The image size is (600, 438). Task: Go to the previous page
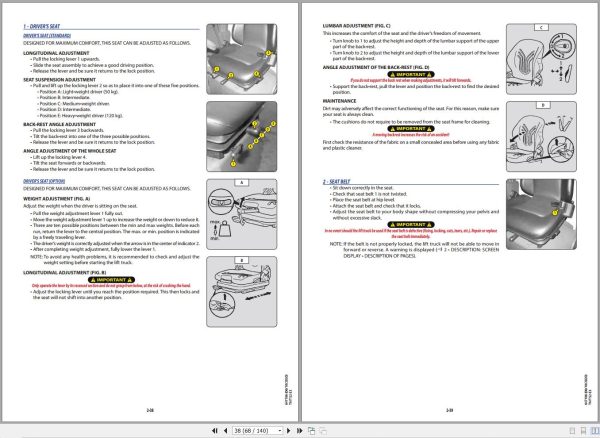(x=225, y=431)
